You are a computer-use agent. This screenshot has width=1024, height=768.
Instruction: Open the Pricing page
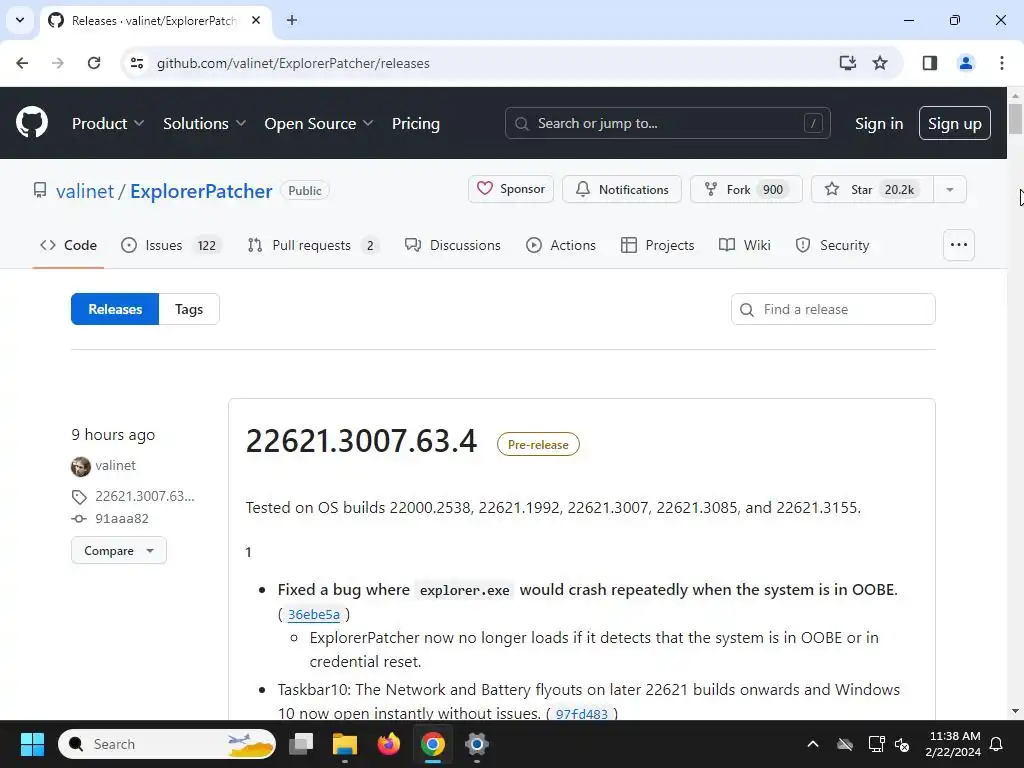pos(415,123)
